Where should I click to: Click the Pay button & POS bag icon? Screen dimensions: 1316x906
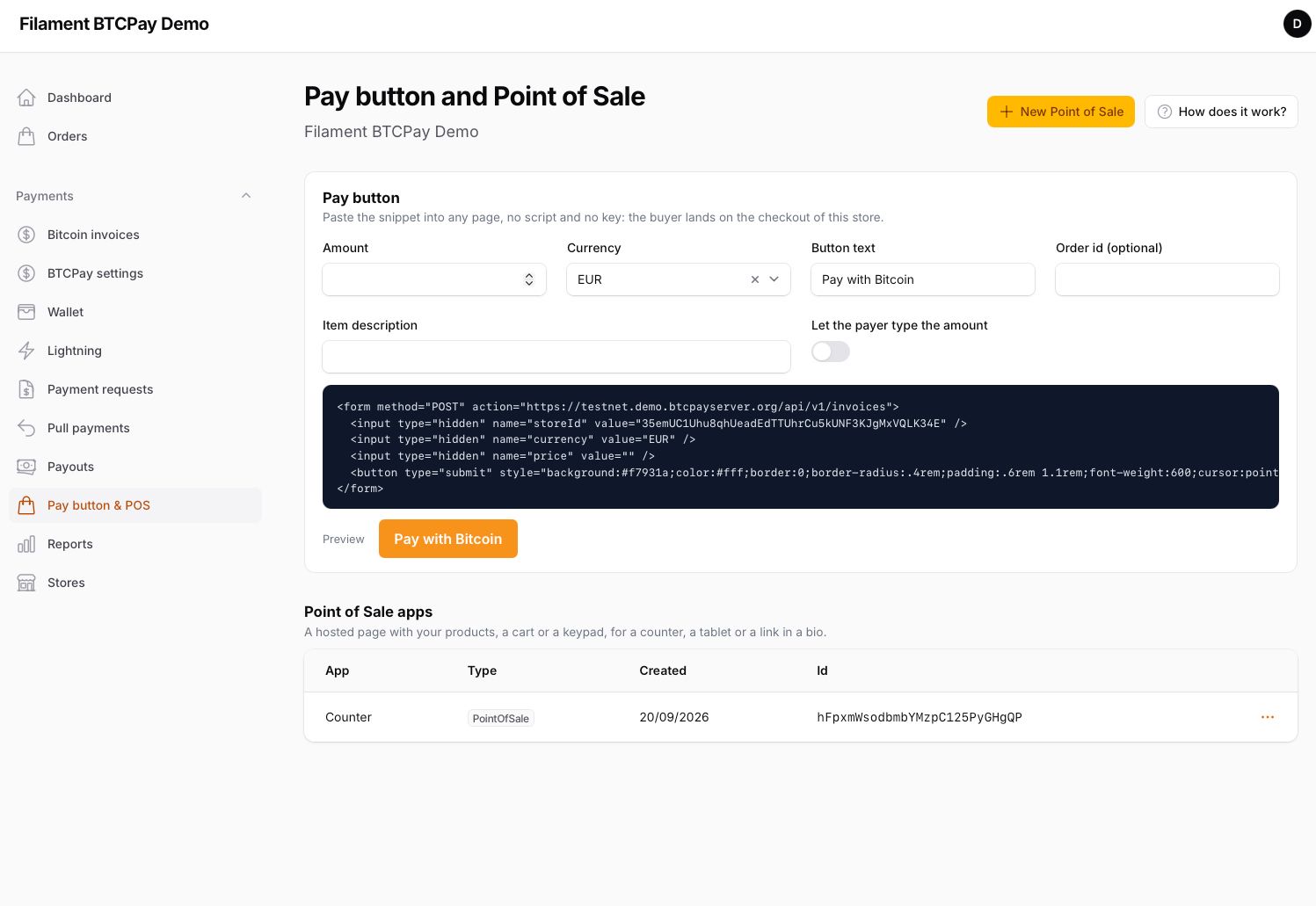(26, 505)
